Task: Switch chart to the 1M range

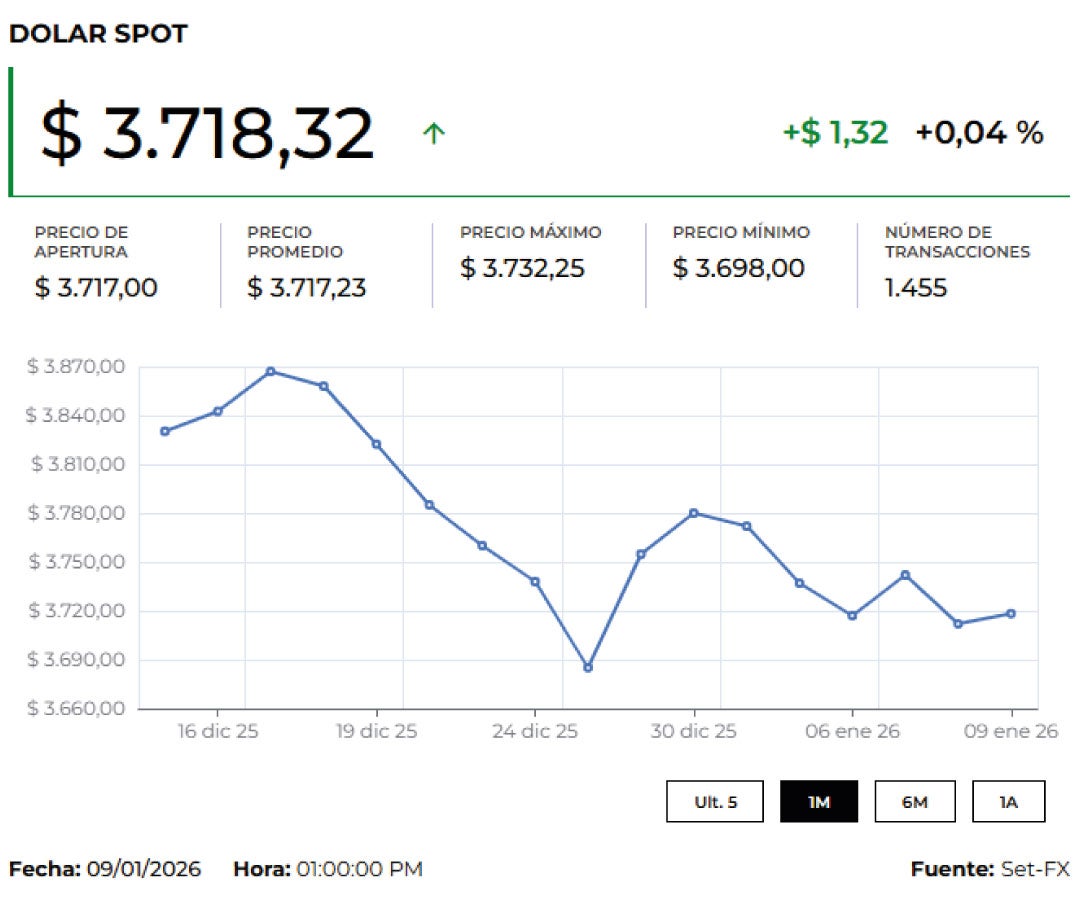Action: click(x=818, y=802)
